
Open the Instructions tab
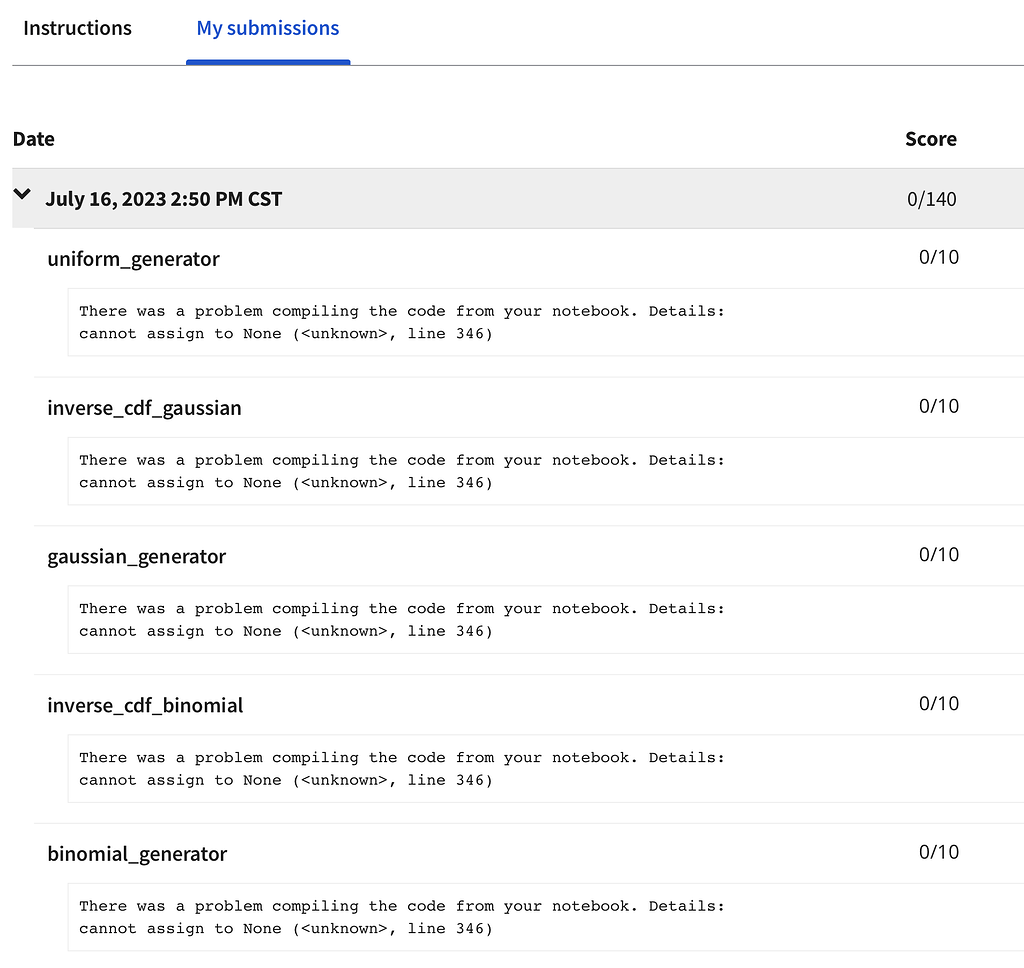tap(77, 29)
